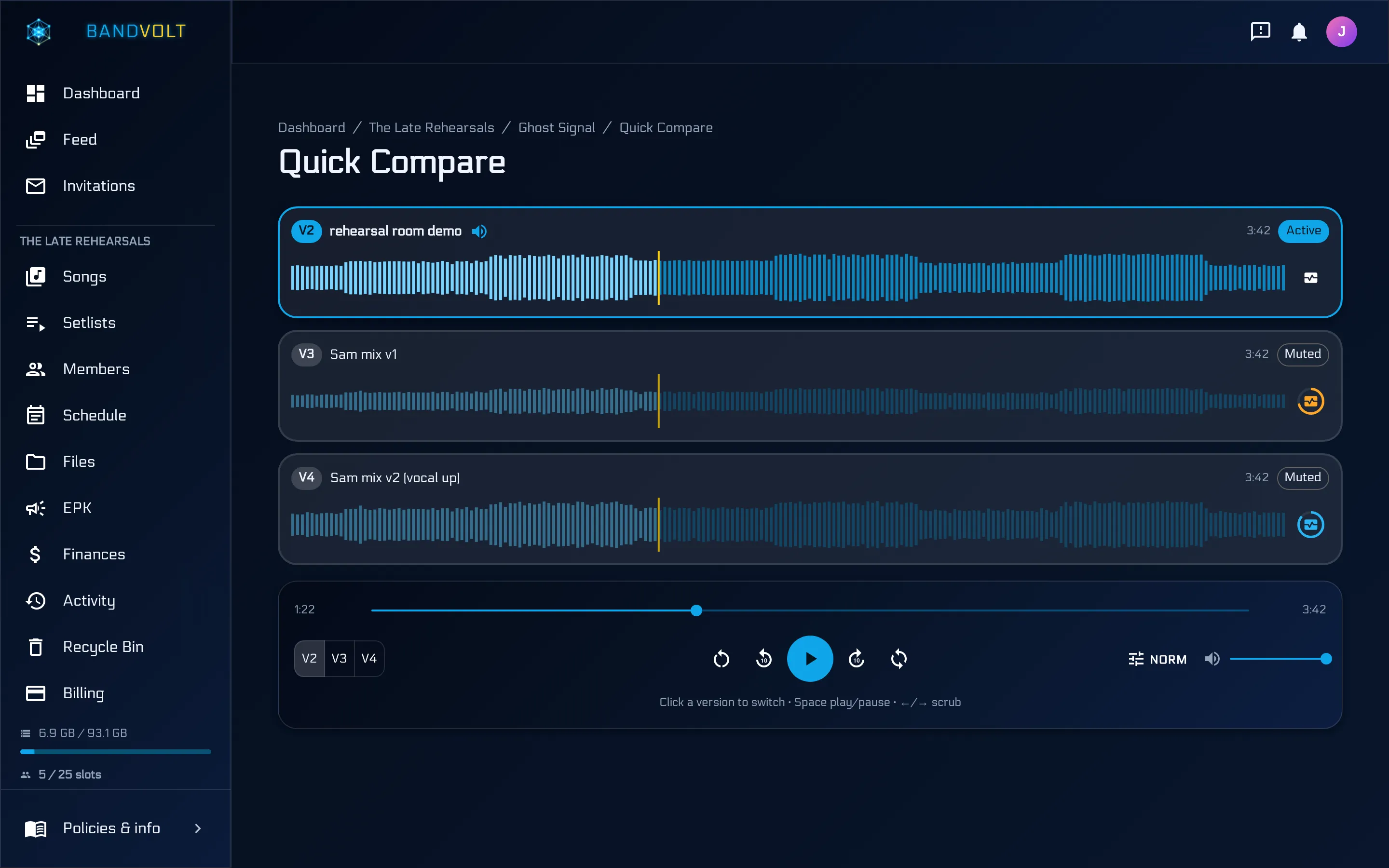Mute the player volume speaker icon

pyautogui.click(x=1212, y=659)
